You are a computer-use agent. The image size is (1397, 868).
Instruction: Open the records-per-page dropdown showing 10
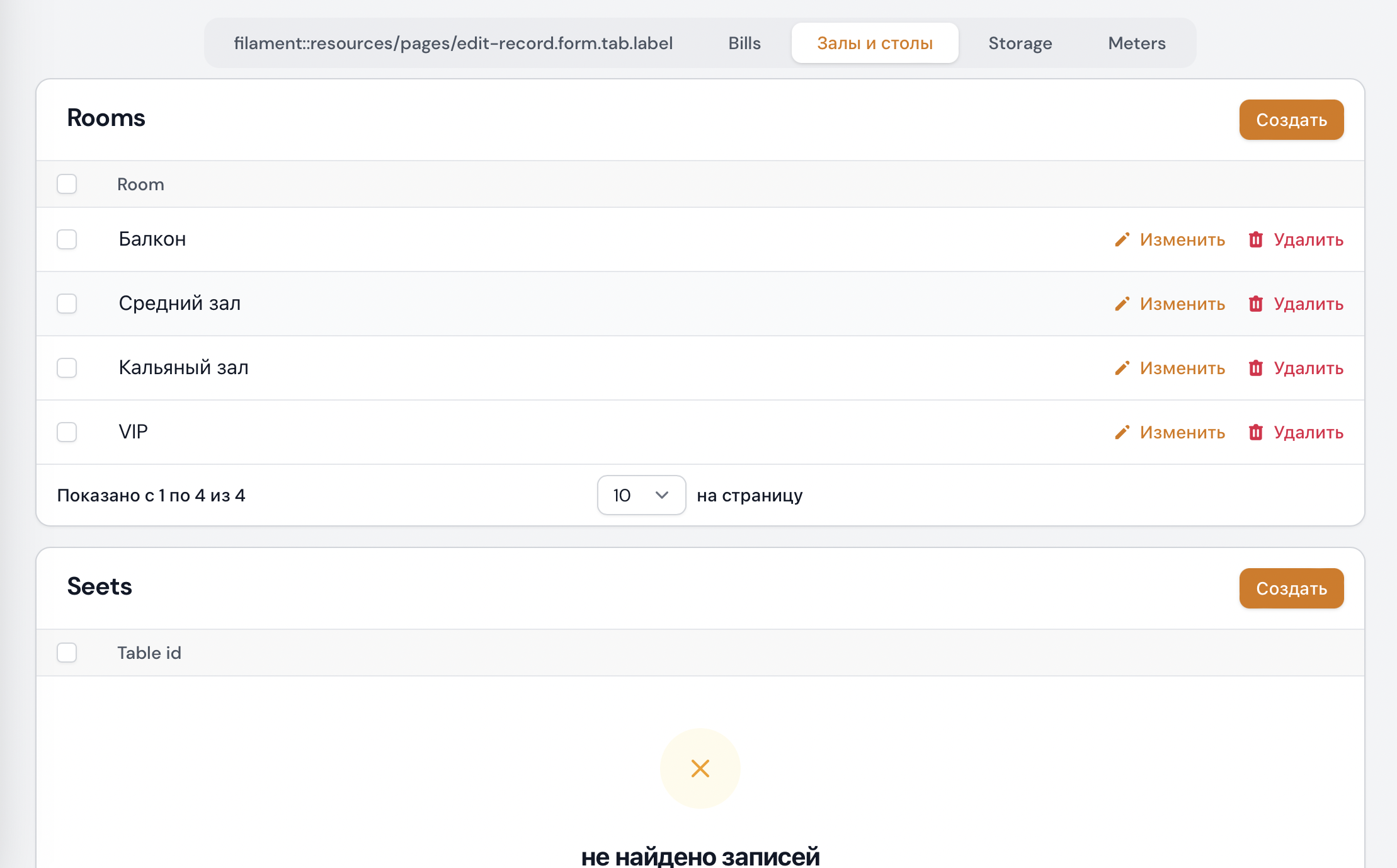pyautogui.click(x=641, y=495)
